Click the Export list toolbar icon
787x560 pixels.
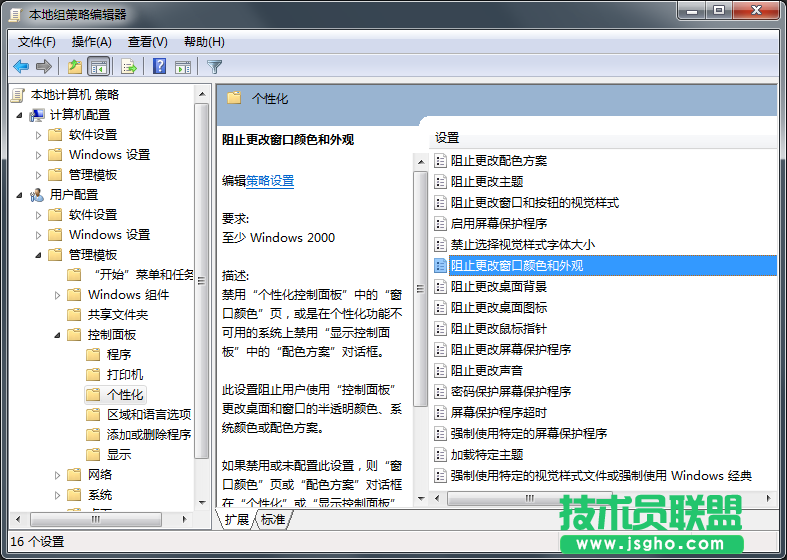(x=128, y=67)
